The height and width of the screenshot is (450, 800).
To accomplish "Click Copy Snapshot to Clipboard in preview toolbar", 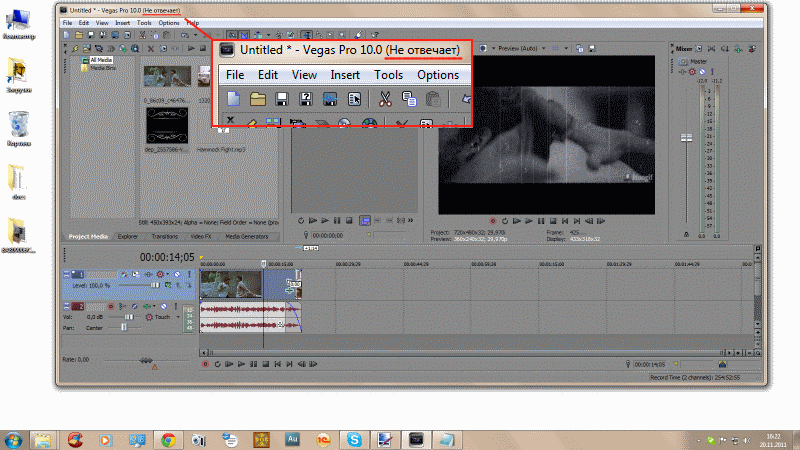I will point(580,48).
